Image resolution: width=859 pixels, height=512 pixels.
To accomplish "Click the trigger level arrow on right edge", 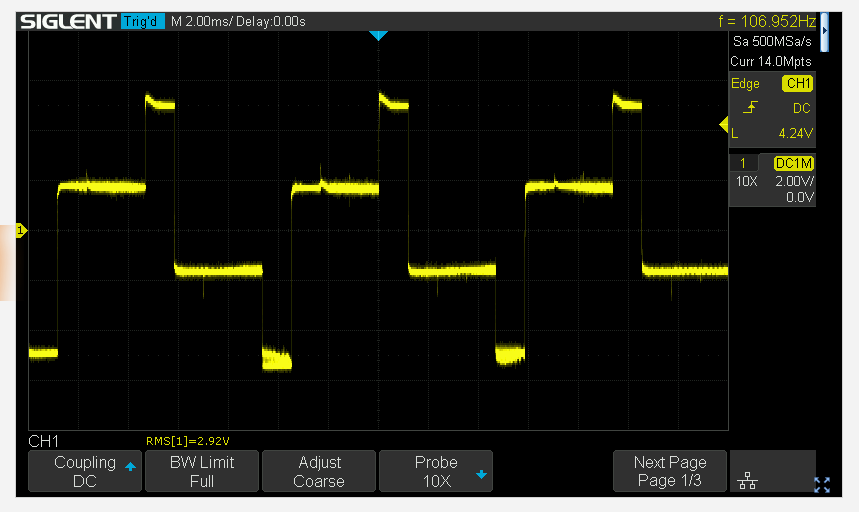I will [x=724, y=124].
